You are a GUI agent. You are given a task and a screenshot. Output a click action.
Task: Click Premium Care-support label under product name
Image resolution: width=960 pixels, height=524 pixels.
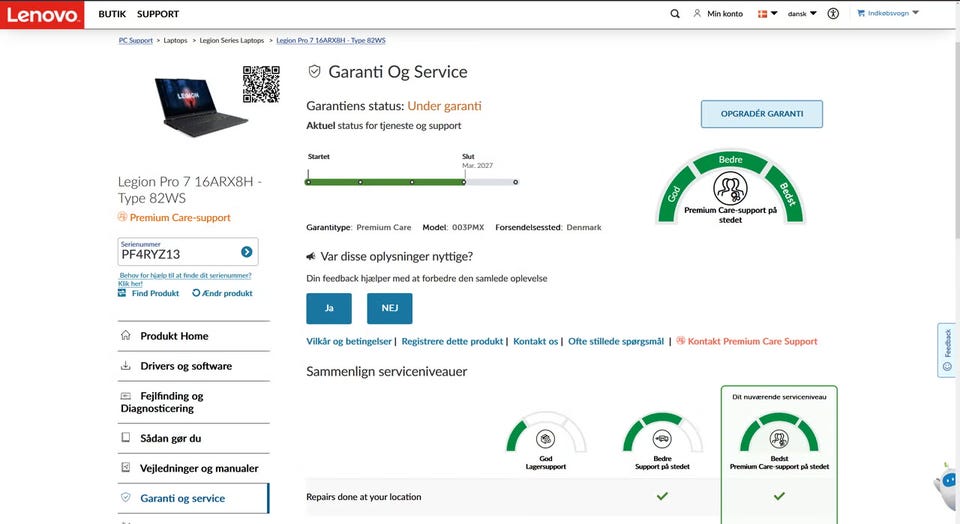coord(180,217)
